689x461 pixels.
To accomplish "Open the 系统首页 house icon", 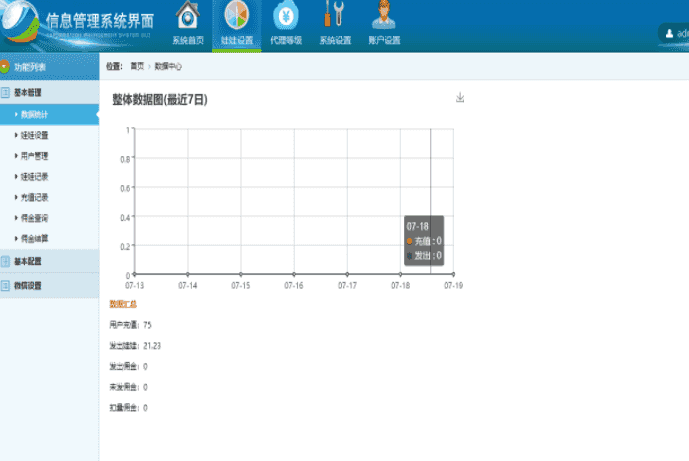I will 188,16.
